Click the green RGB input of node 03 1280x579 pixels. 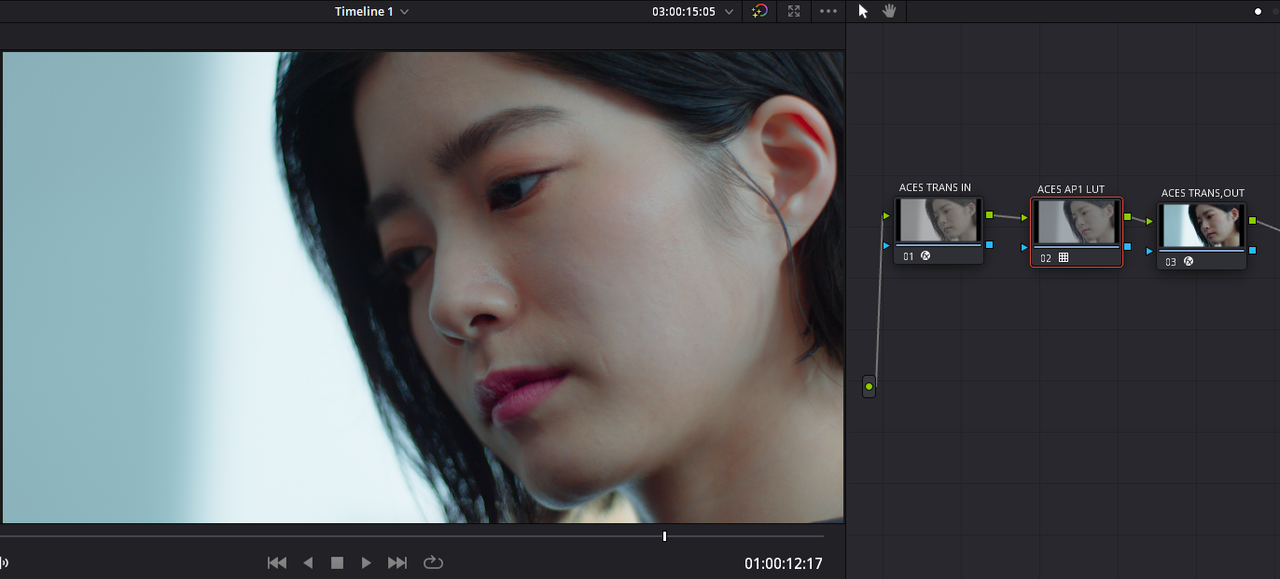point(1150,221)
